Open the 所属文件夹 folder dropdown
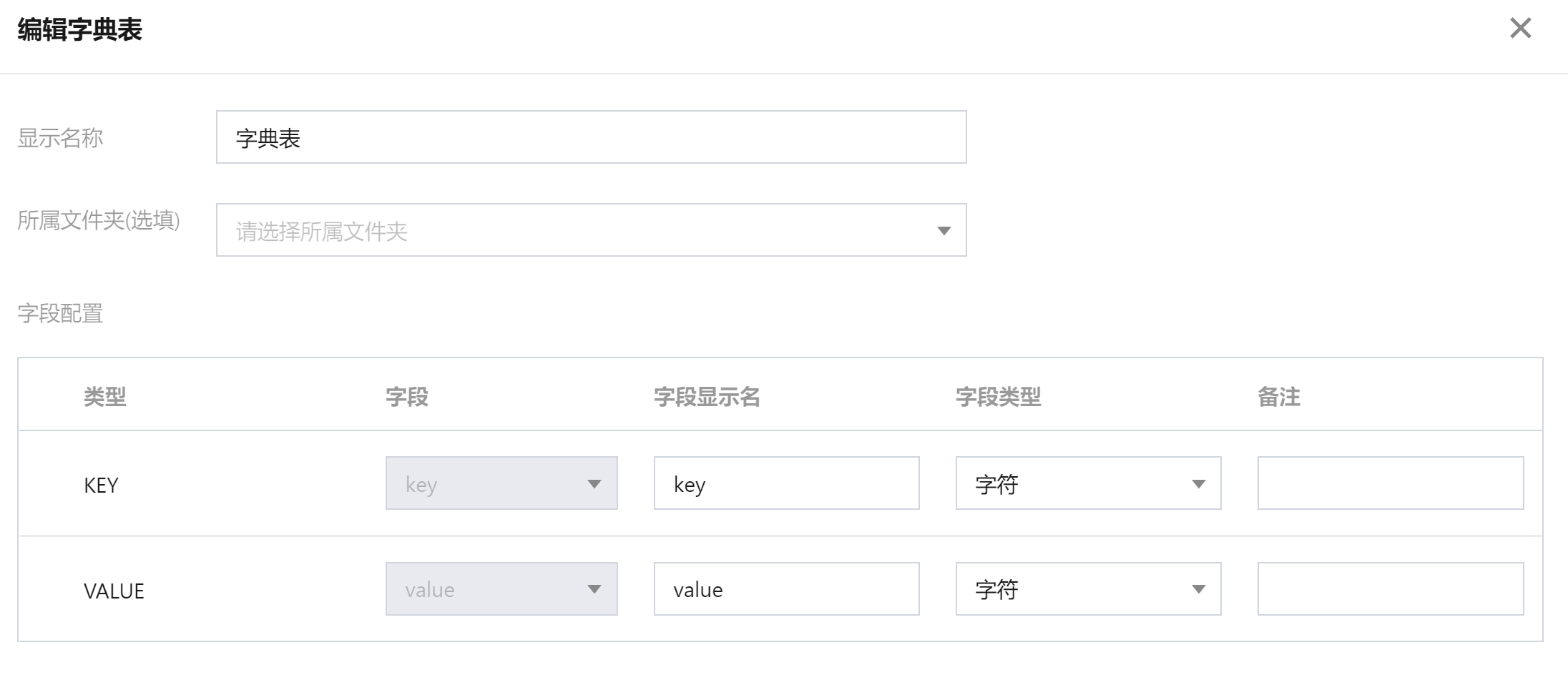1568x685 pixels. [x=572, y=230]
